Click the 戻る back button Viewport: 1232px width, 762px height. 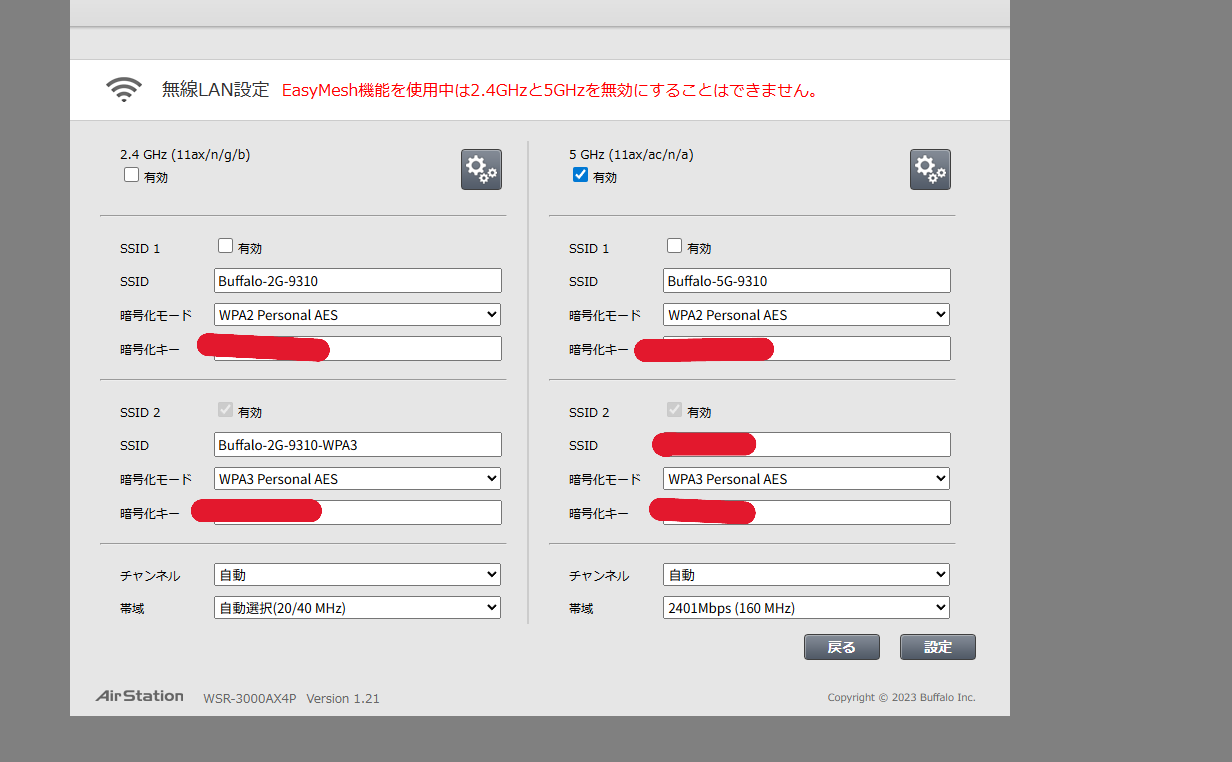(841, 647)
